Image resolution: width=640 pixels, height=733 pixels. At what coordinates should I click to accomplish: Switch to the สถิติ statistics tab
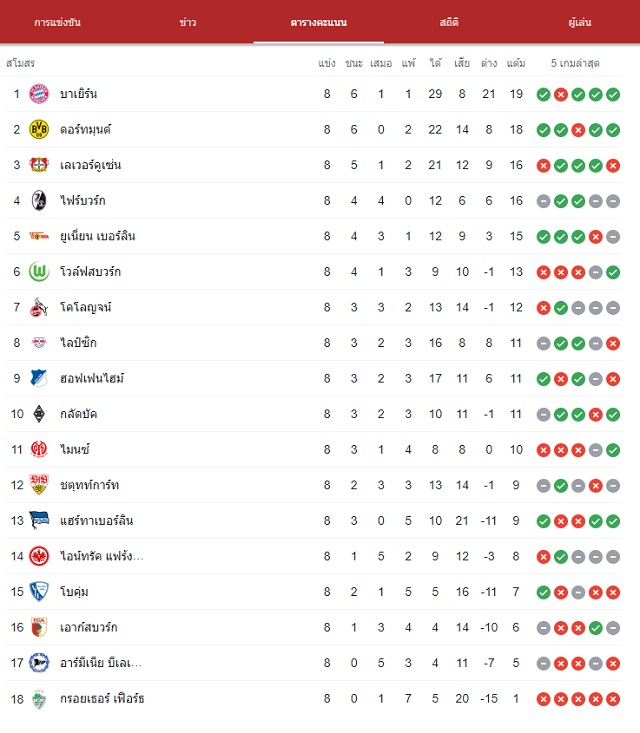(449, 22)
